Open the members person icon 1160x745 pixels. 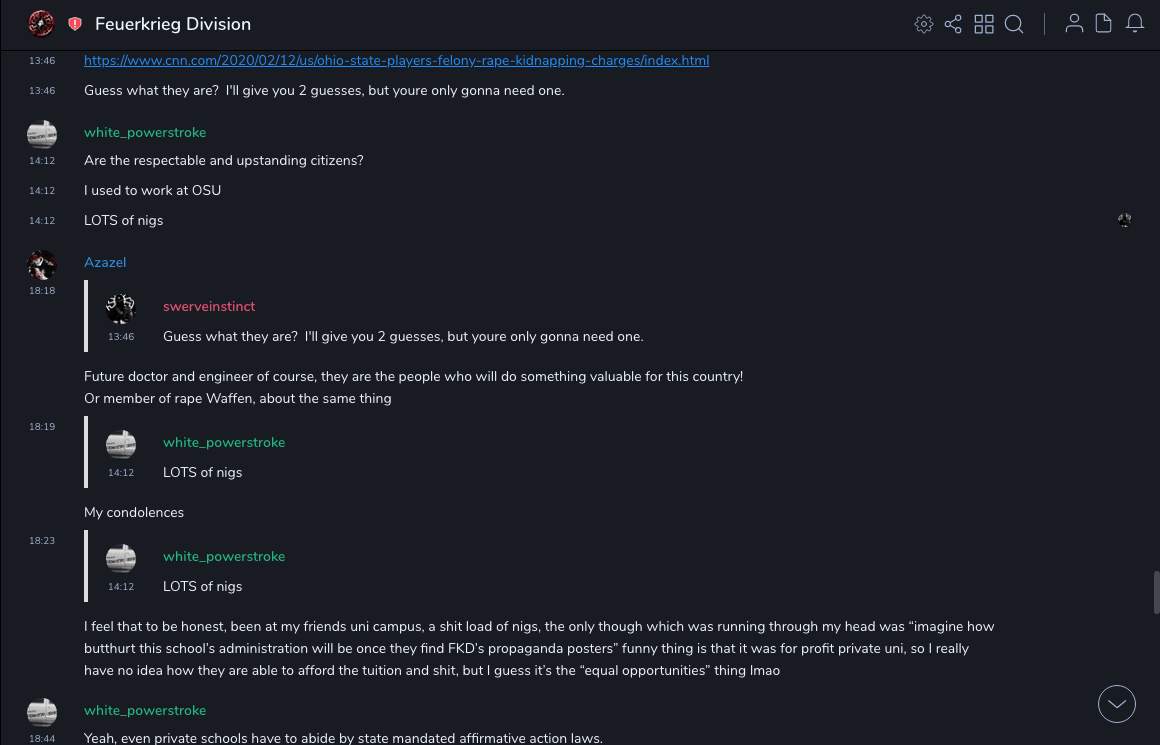[1074, 24]
